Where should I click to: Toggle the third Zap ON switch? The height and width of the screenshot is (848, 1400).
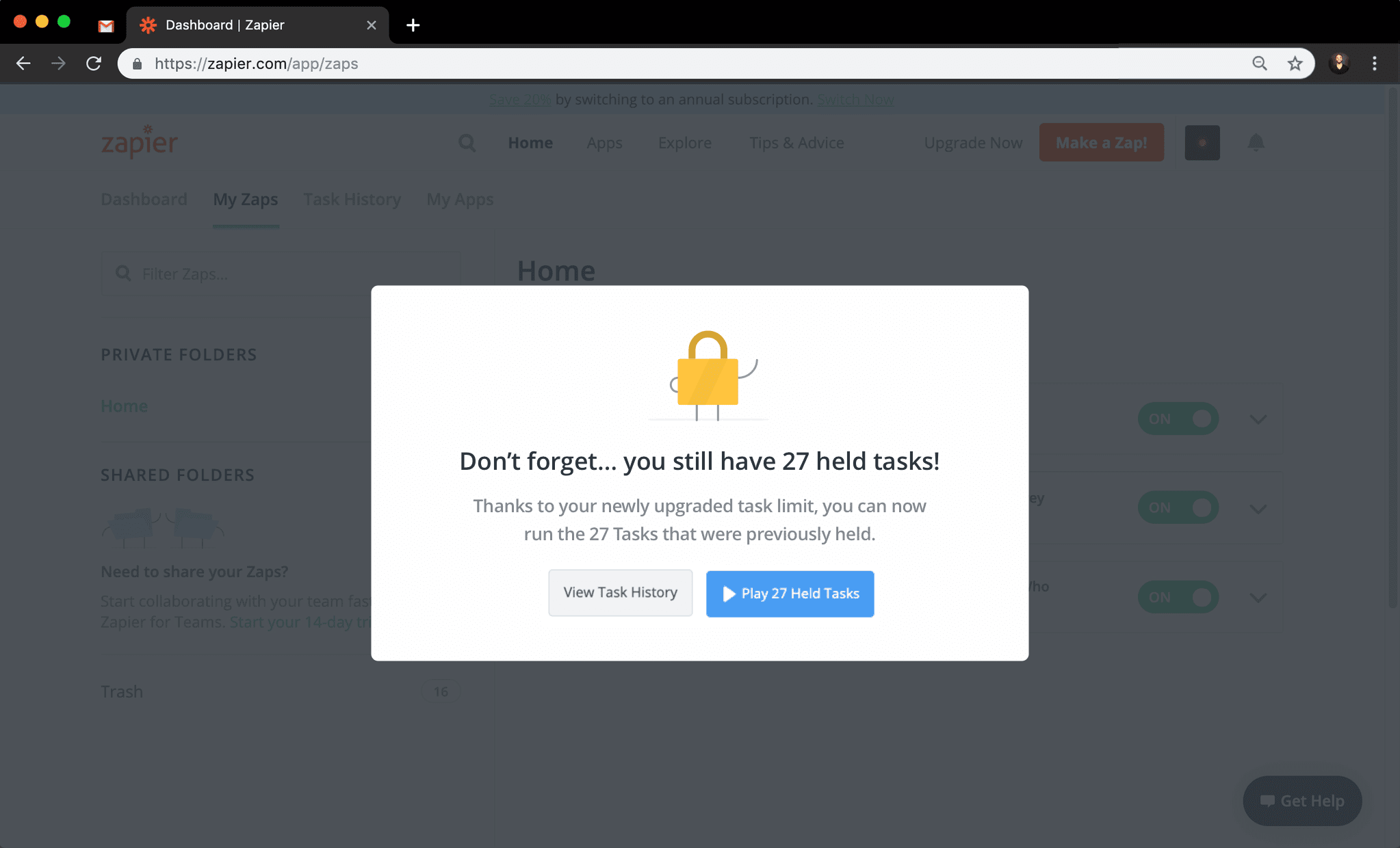click(1178, 597)
